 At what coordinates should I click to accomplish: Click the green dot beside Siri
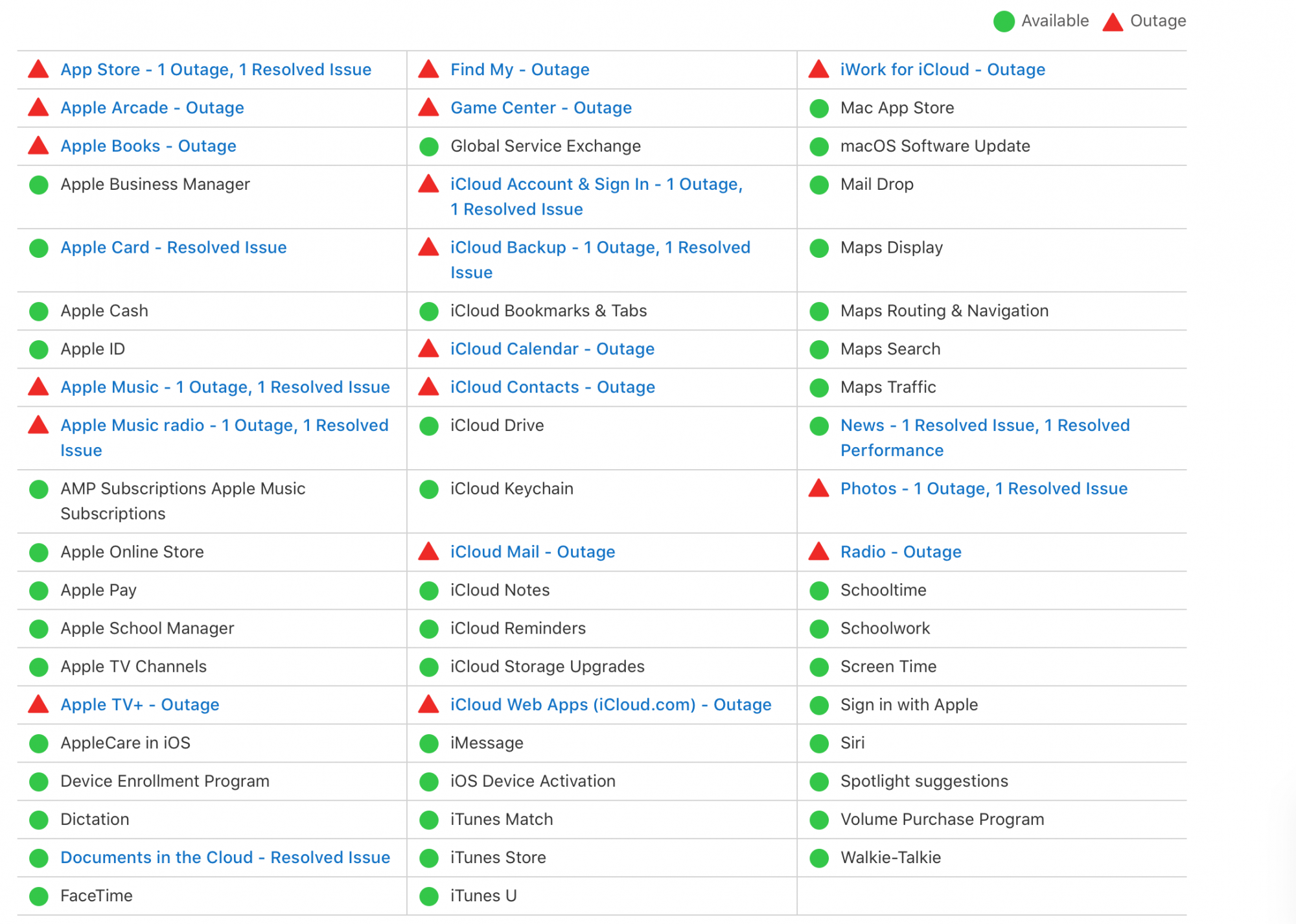pyautogui.click(x=819, y=743)
